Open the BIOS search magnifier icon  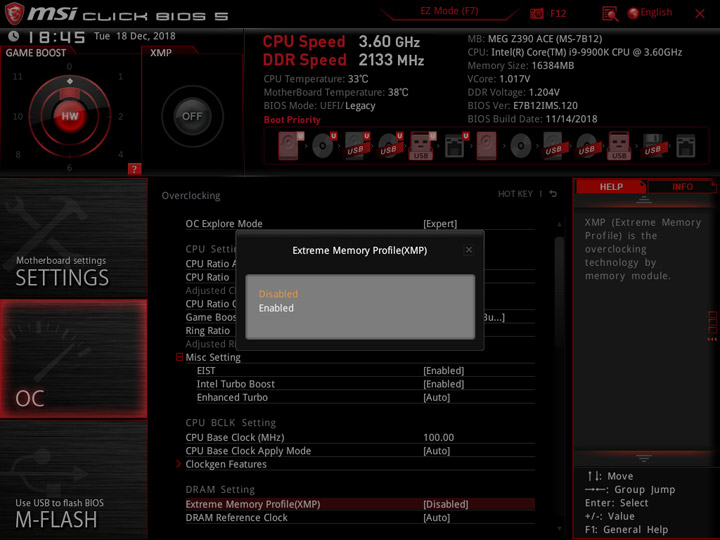pos(610,14)
